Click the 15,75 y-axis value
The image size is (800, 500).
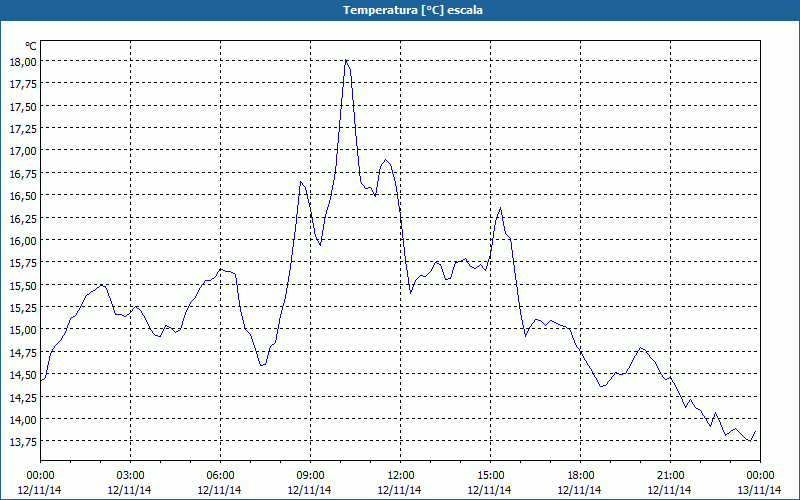pyautogui.click(x=23, y=262)
